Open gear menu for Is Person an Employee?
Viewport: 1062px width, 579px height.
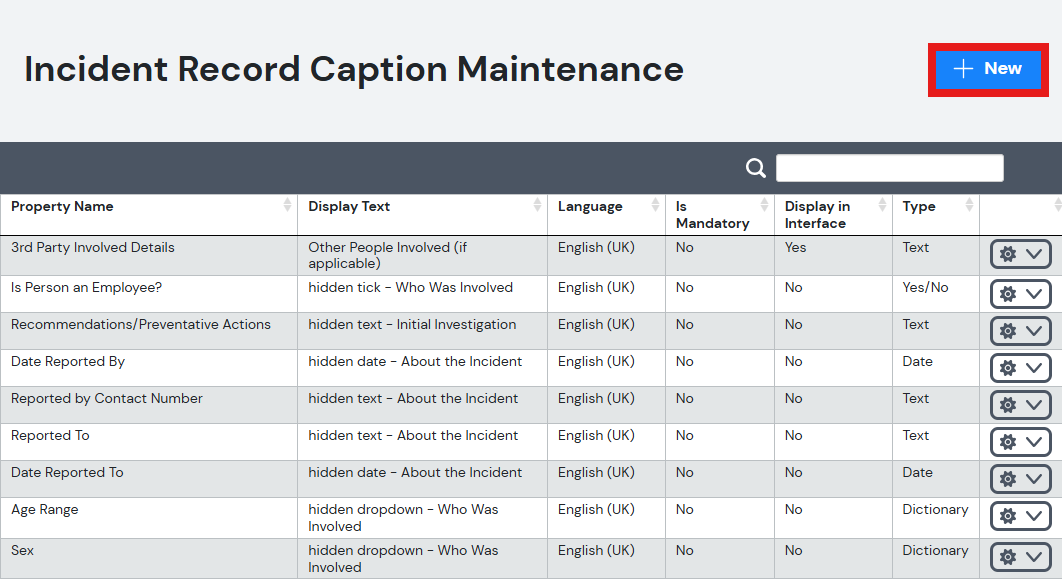pos(1021,294)
